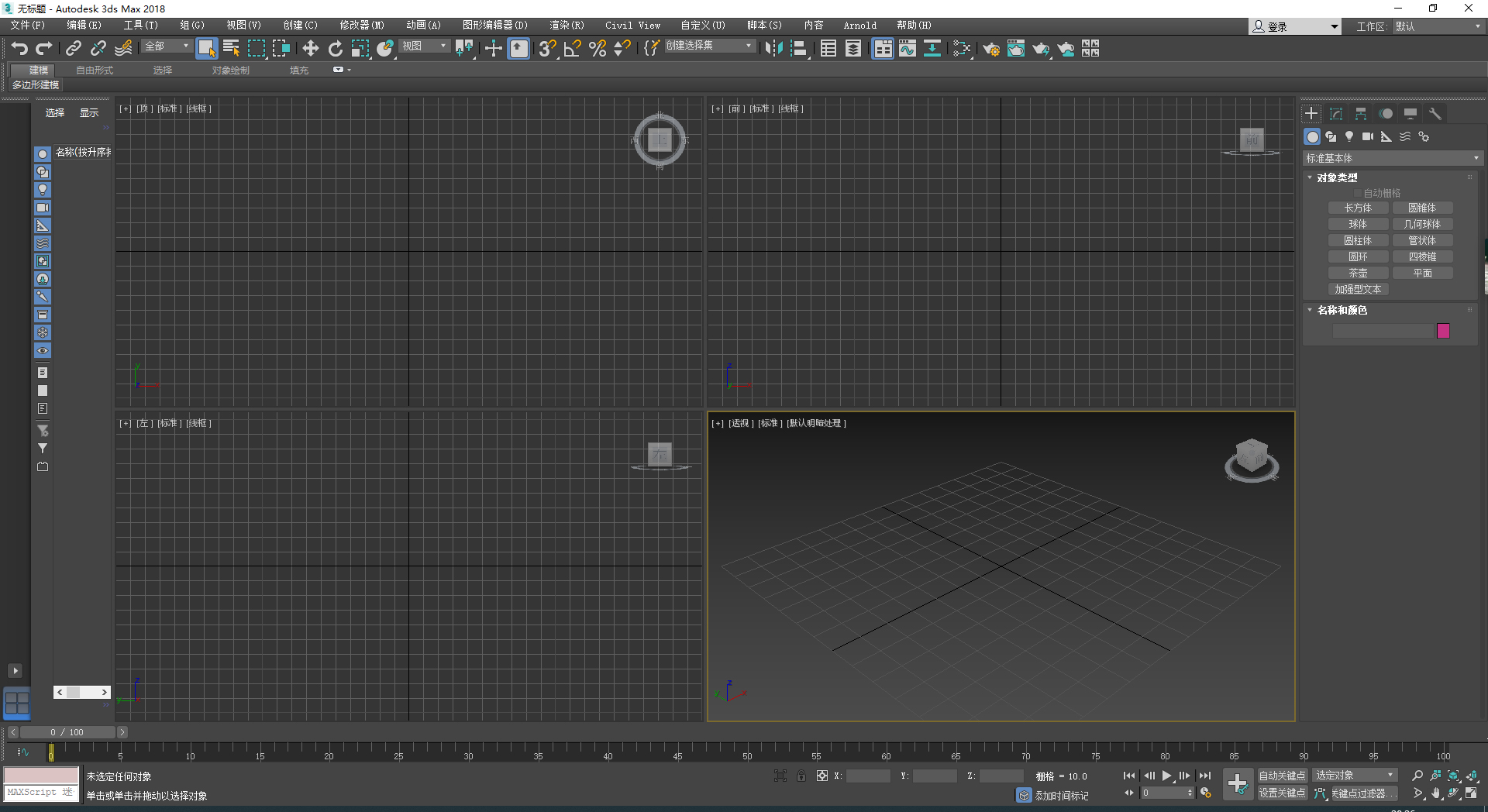Screen dimensions: 1488x812
Task: Select the Shapes category icon
Action: 1331,136
